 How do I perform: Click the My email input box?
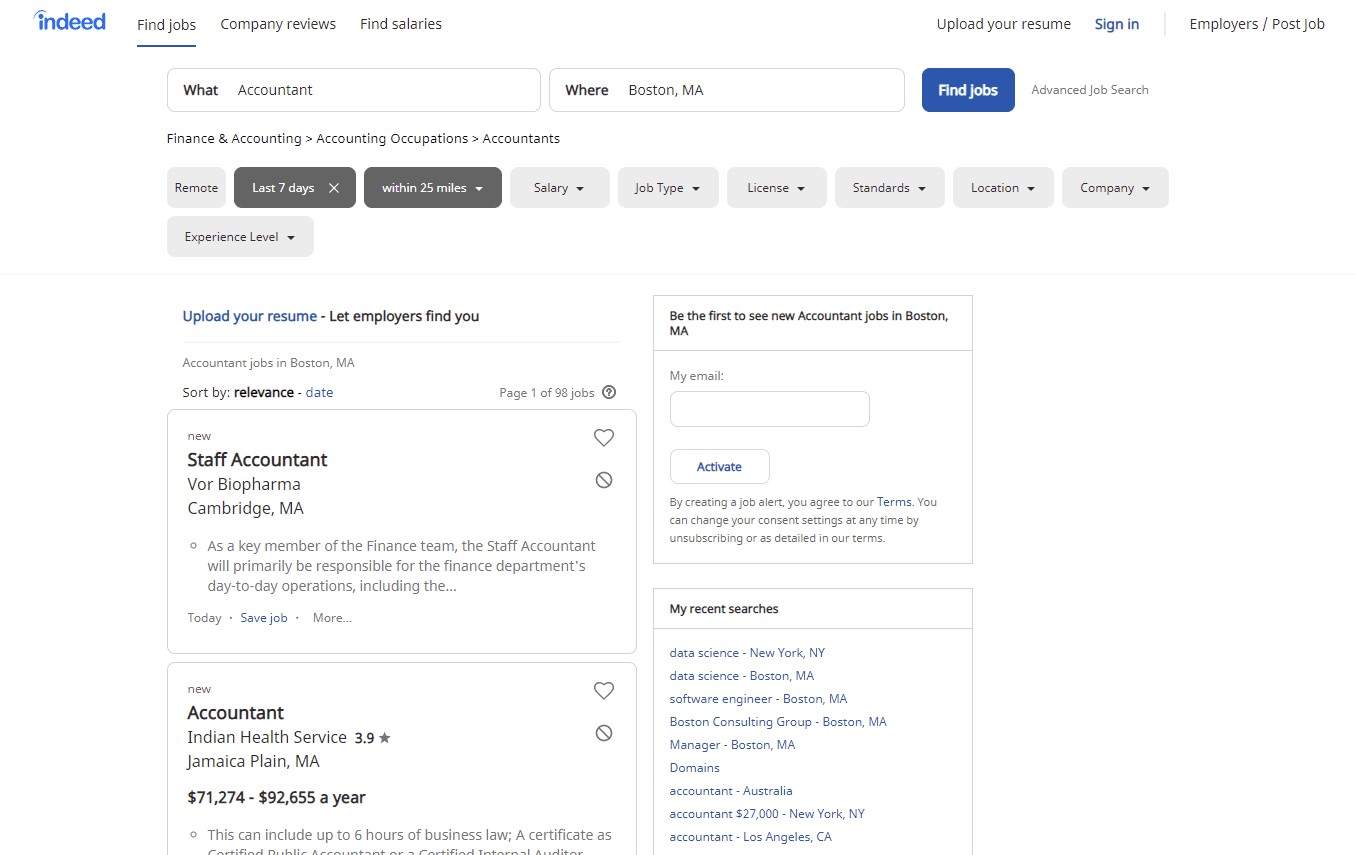(x=770, y=409)
